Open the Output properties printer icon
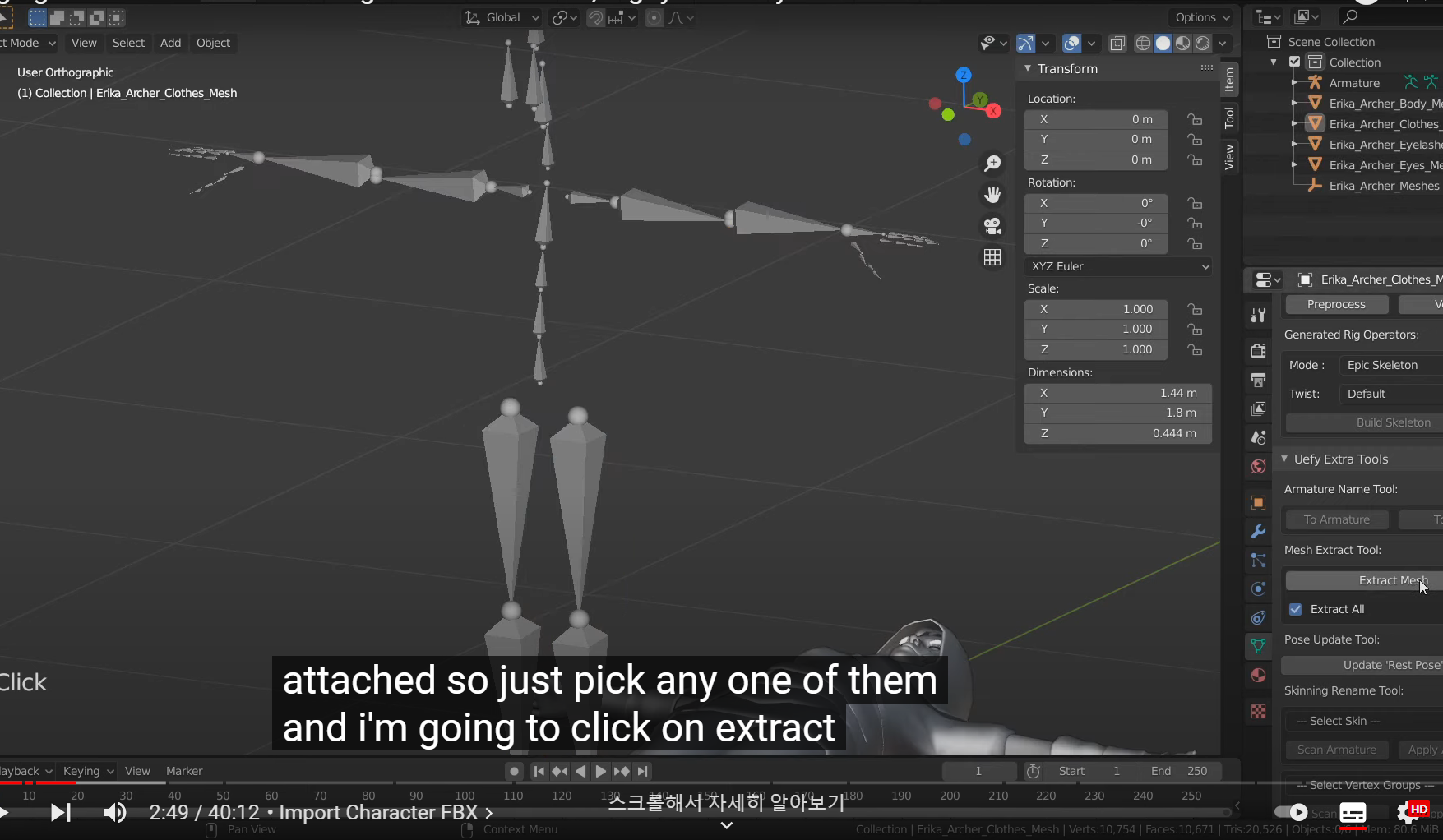Viewport: 1443px width, 840px height. 1258,380
